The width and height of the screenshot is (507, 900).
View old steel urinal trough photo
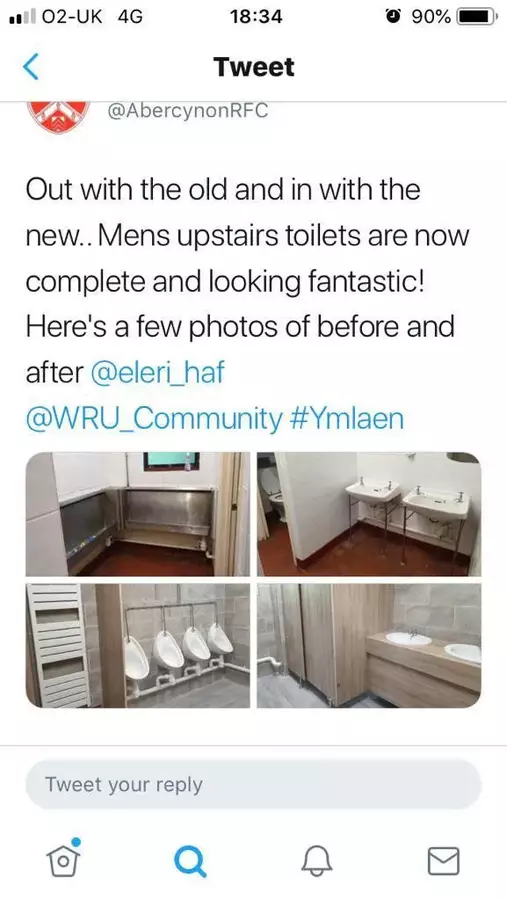coord(138,514)
